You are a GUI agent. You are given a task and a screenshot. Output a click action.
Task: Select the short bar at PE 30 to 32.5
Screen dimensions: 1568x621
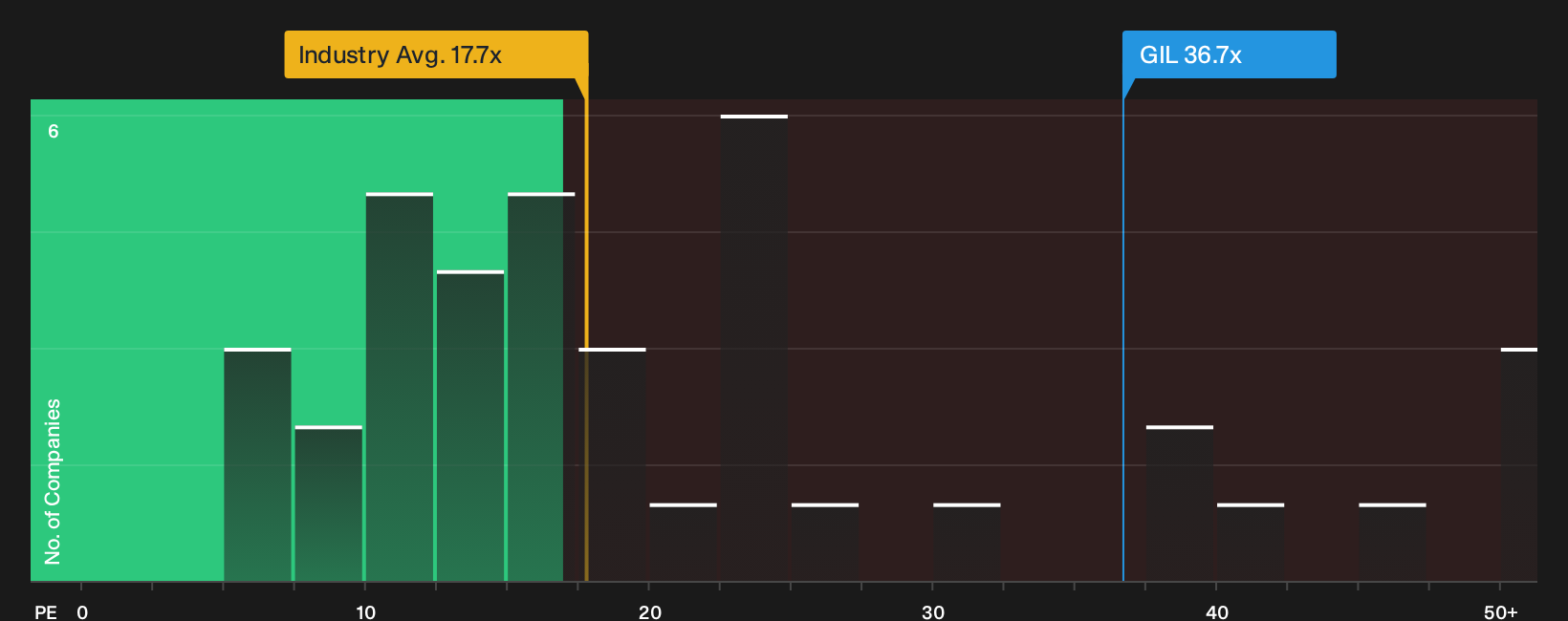click(967, 542)
